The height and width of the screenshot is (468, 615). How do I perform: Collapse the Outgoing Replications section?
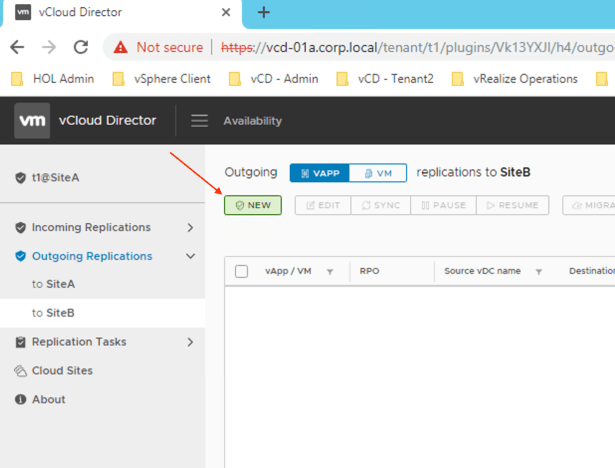point(190,257)
